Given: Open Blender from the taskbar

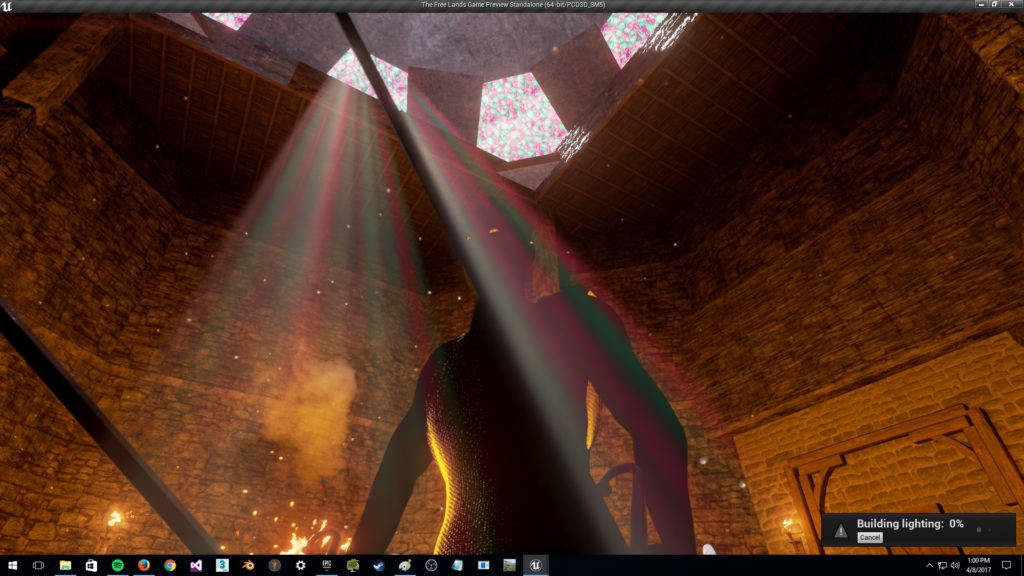Looking at the screenshot, I should 248,566.
